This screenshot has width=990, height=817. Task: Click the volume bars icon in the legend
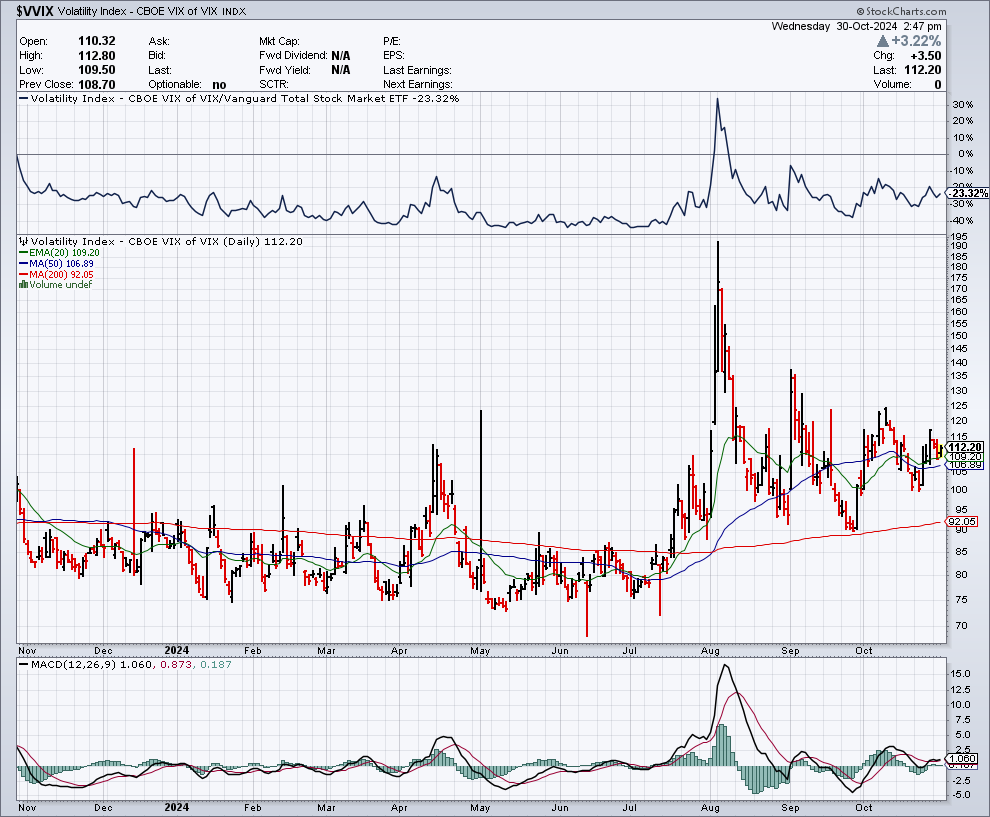pyautogui.click(x=24, y=285)
